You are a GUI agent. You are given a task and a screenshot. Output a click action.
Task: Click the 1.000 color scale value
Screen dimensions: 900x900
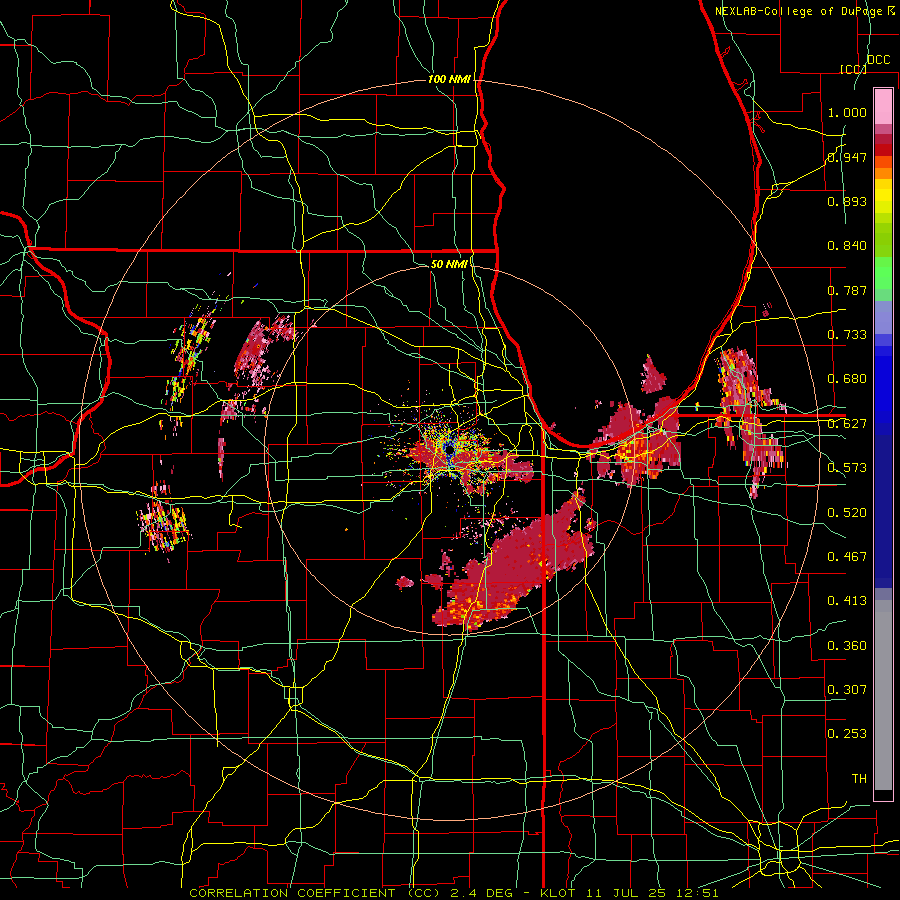click(847, 112)
